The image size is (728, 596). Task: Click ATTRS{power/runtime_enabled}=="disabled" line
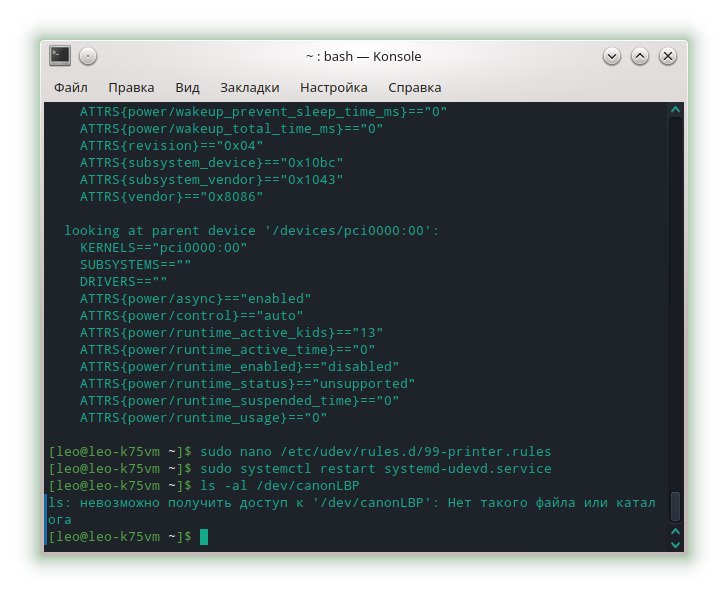[239, 367]
